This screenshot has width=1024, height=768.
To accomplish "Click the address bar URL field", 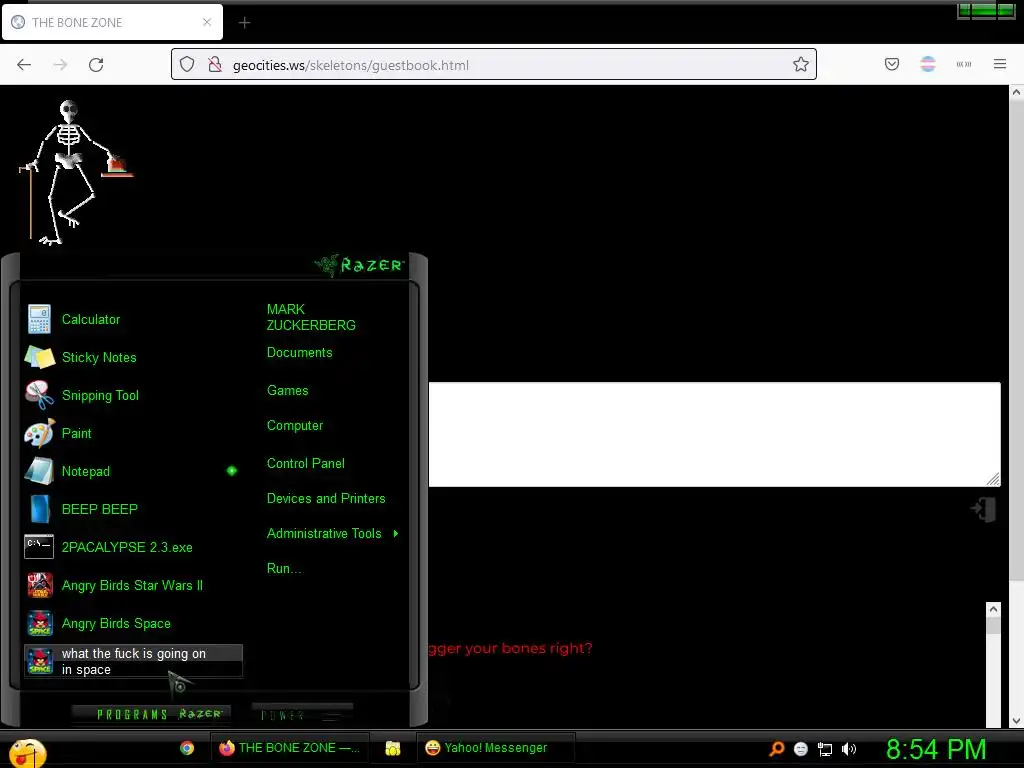I will tap(494, 65).
